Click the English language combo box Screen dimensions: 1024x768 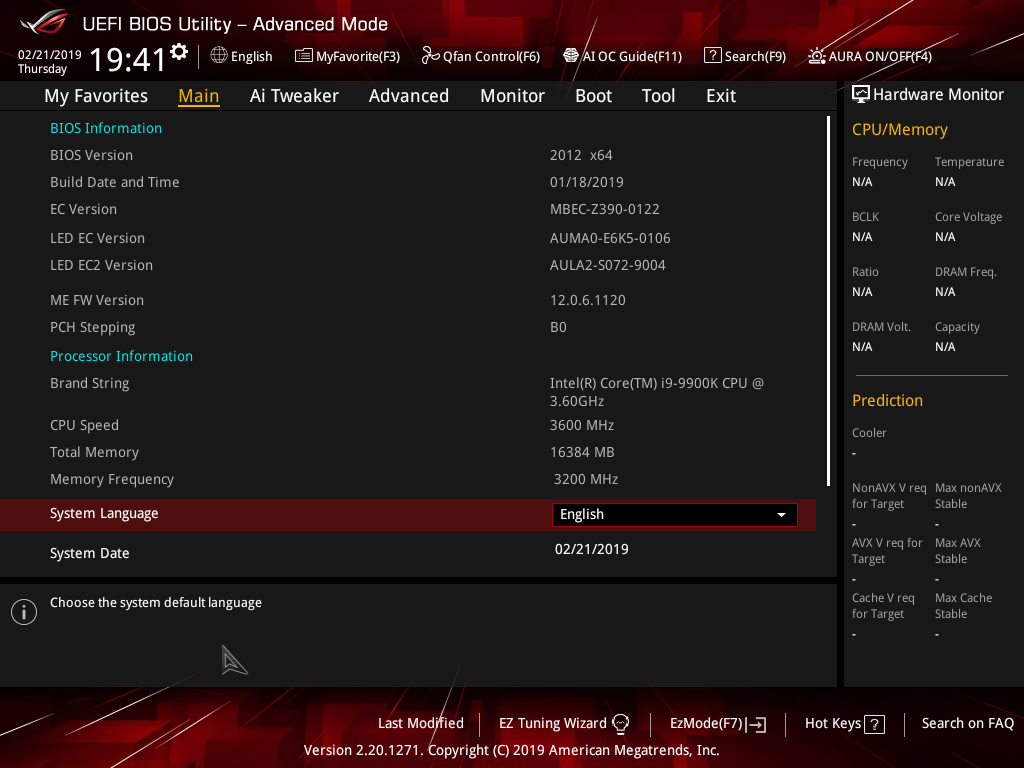click(675, 515)
